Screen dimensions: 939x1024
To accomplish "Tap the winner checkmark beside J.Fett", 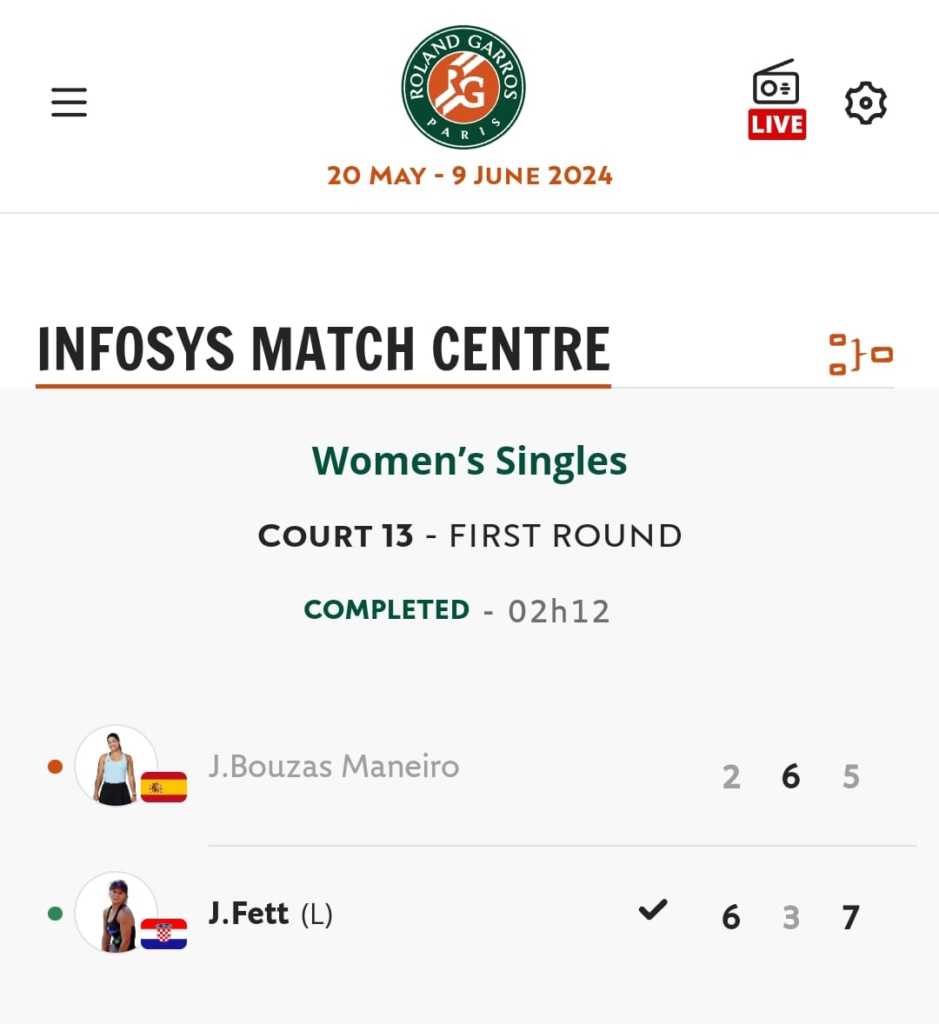I will pos(653,910).
